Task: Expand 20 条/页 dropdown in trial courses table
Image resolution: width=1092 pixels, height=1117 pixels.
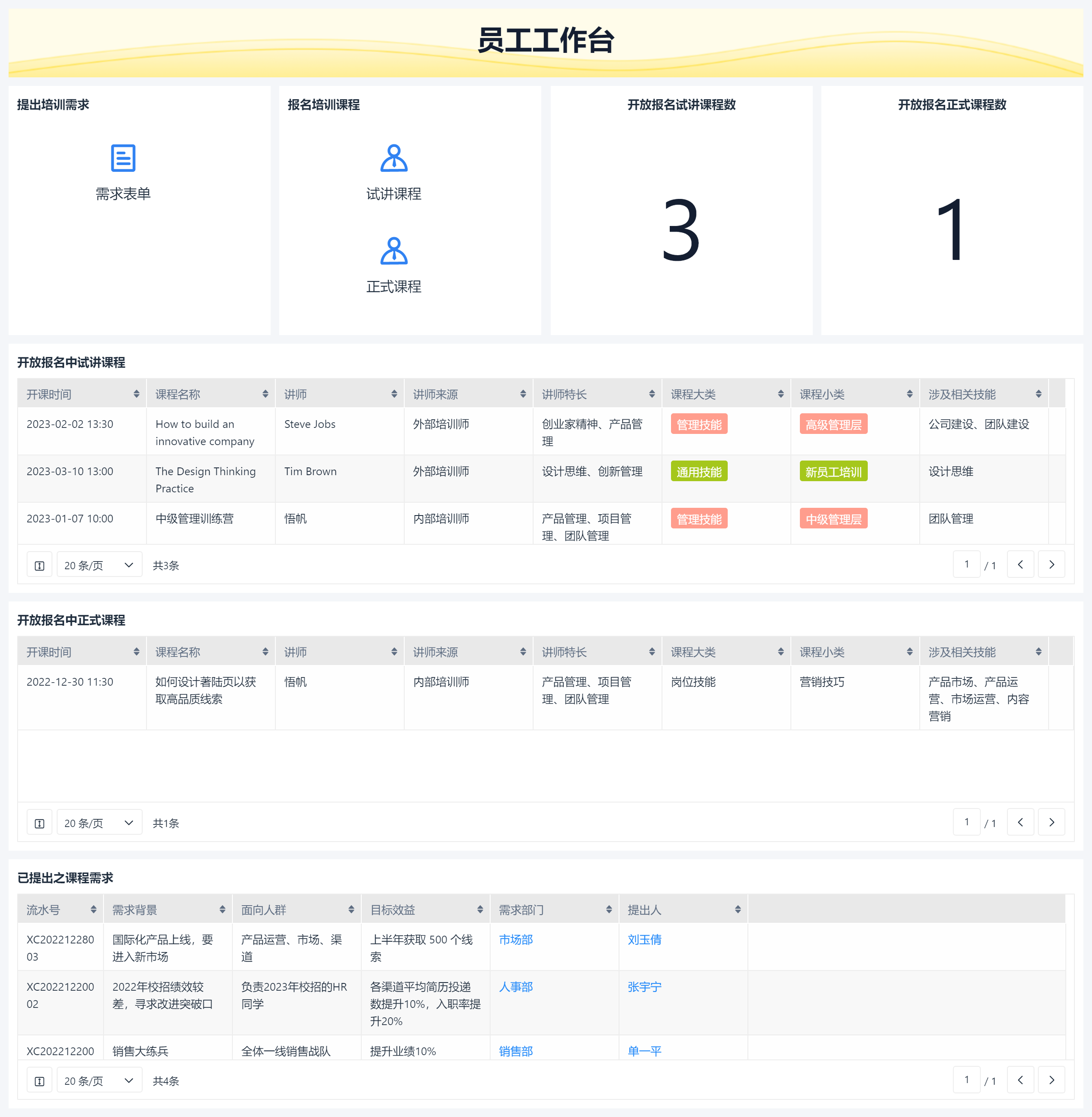Action: (x=99, y=566)
